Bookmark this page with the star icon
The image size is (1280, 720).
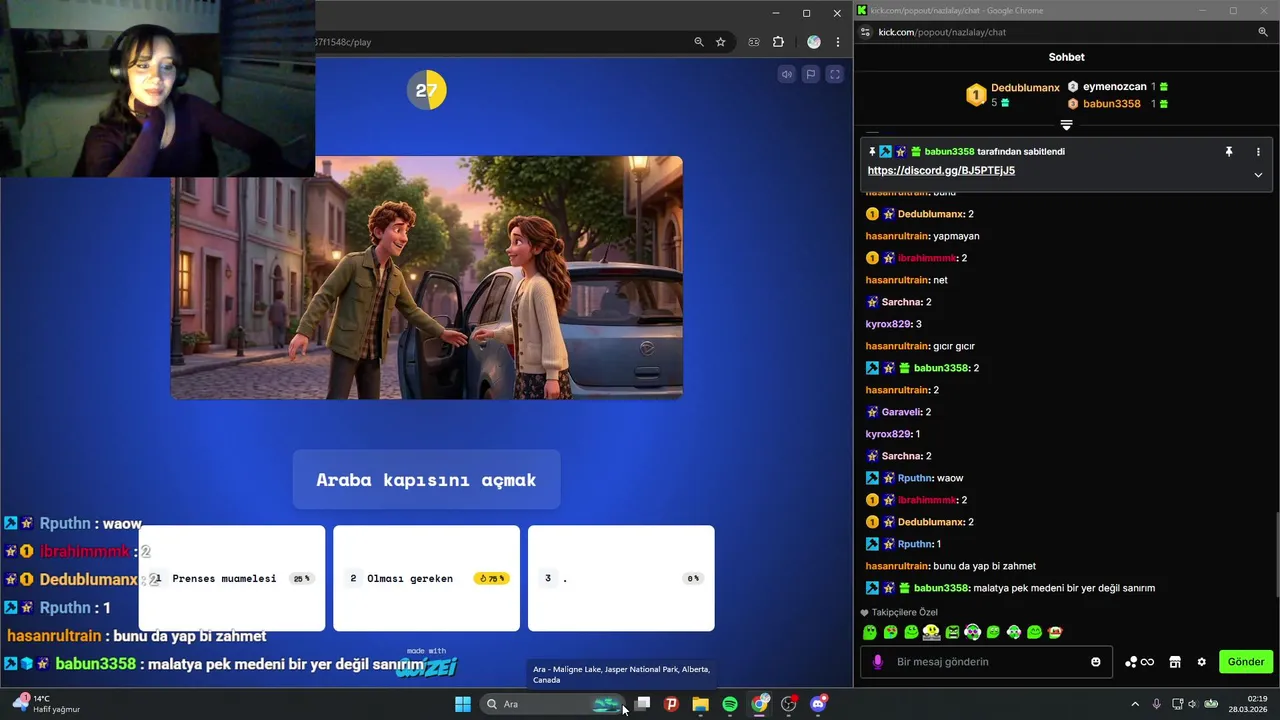click(720, 42)
